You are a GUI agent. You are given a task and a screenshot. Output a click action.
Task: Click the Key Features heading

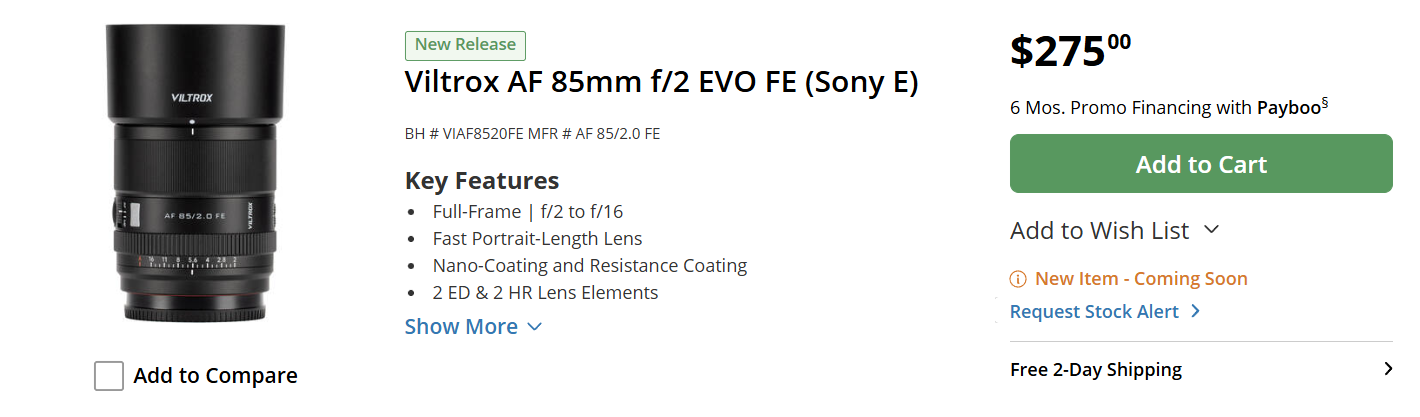[481, 181]
